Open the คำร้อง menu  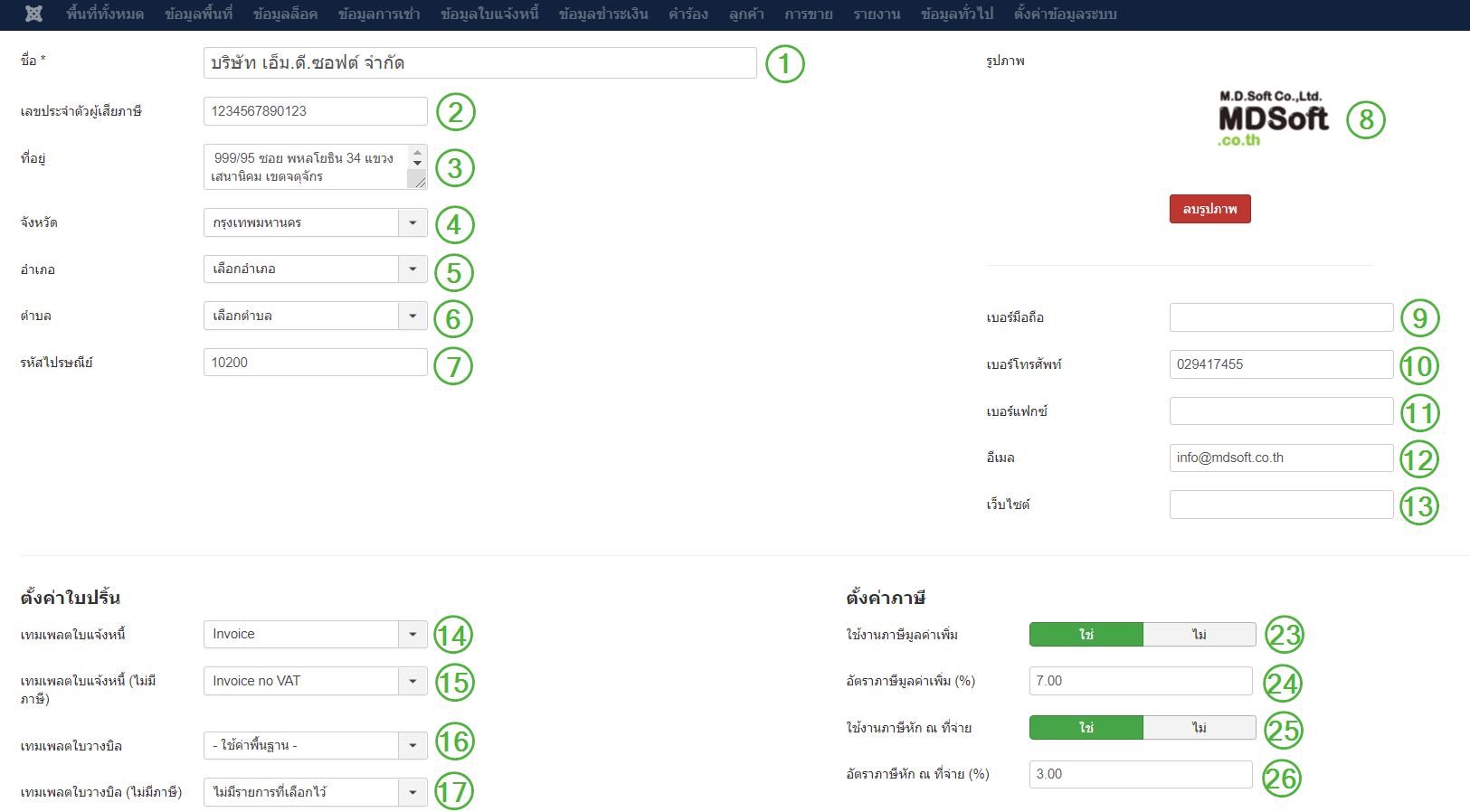tap(688, 14)
